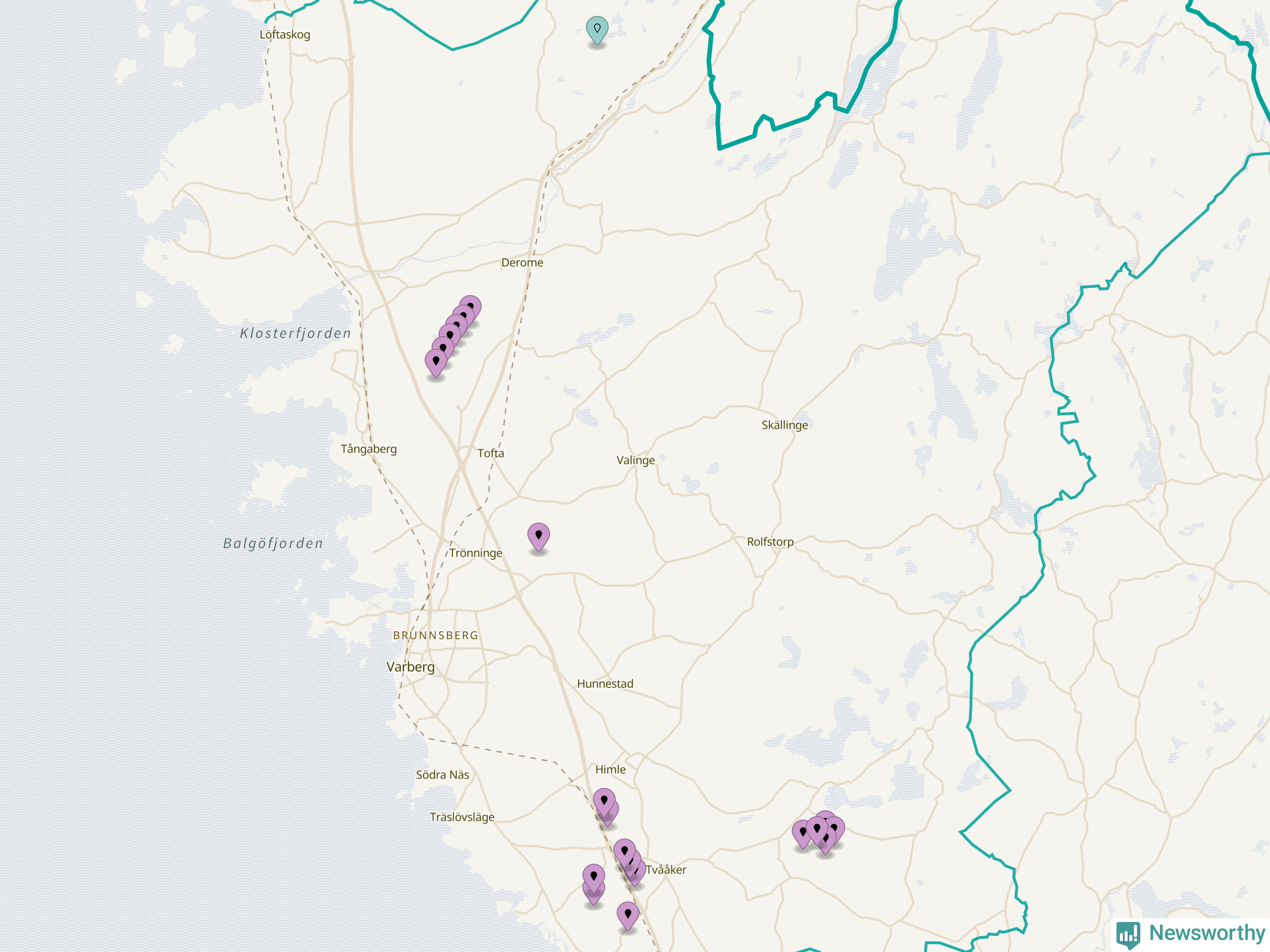Click the Rolfstorp place name
This screenshot has height=952, width=1270.
[x=770, y=542]
